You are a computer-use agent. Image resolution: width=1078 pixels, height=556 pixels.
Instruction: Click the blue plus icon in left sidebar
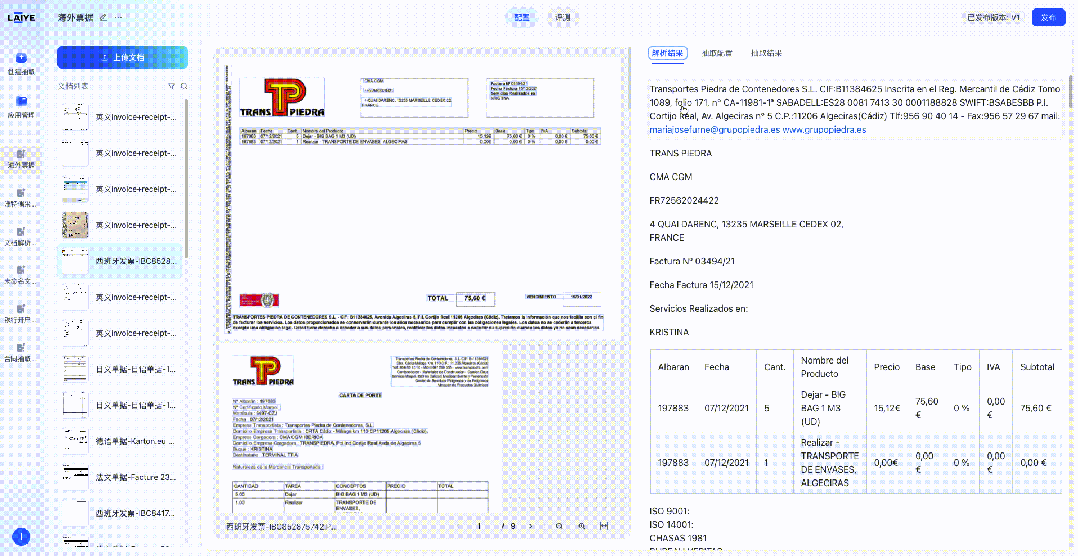[21, 58]
